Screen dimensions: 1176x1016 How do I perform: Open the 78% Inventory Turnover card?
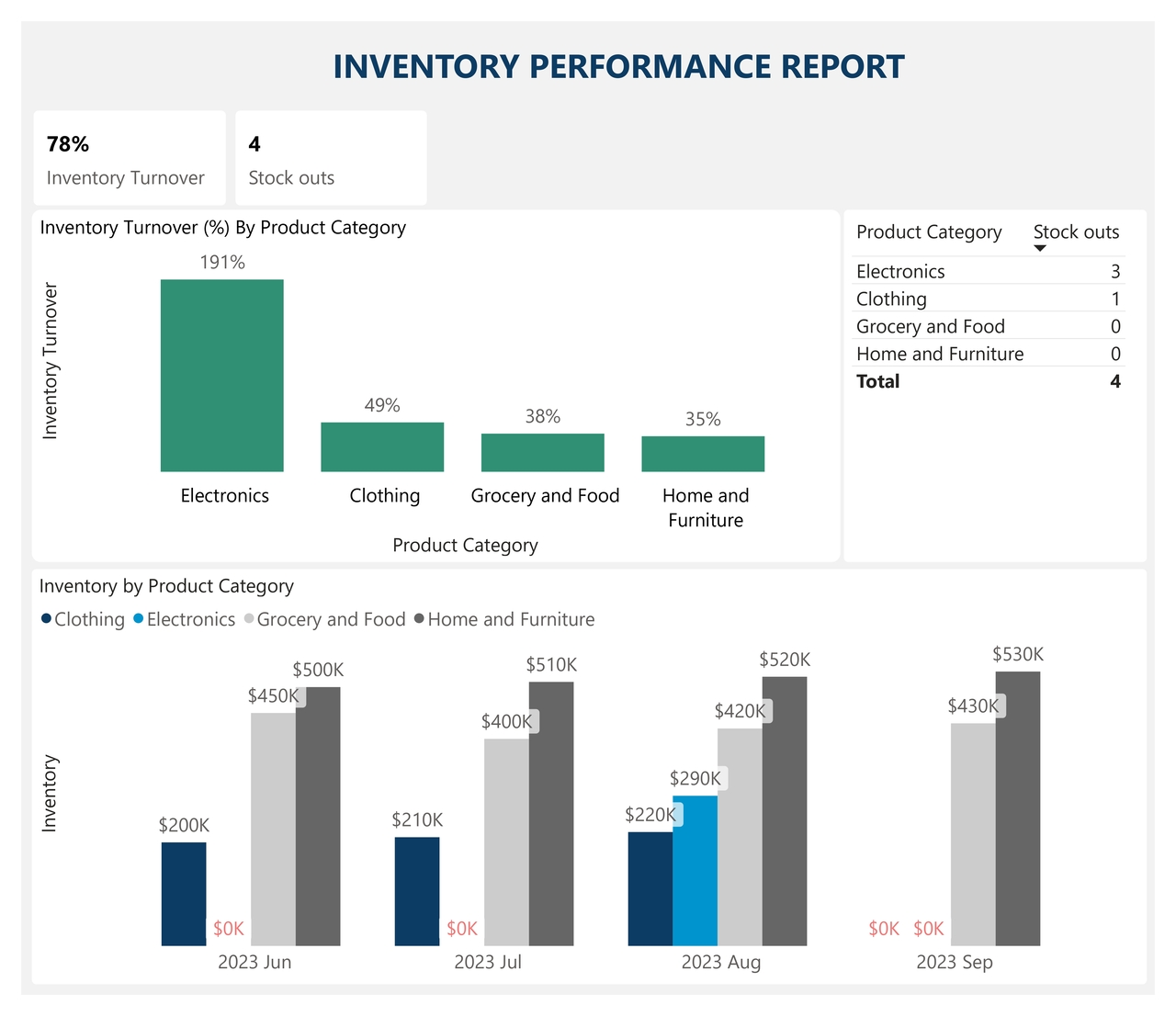tap(130, 158)
